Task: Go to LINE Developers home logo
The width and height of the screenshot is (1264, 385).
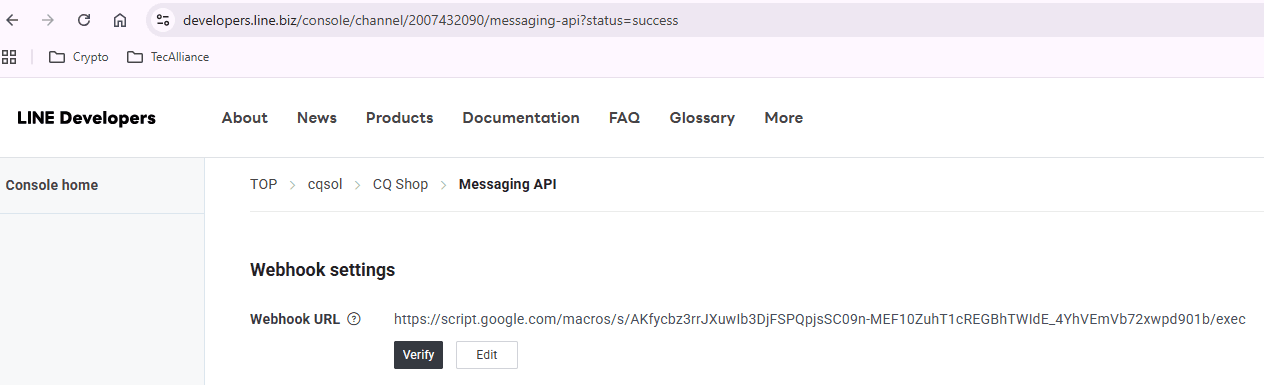Action: (x=86, y=118)
